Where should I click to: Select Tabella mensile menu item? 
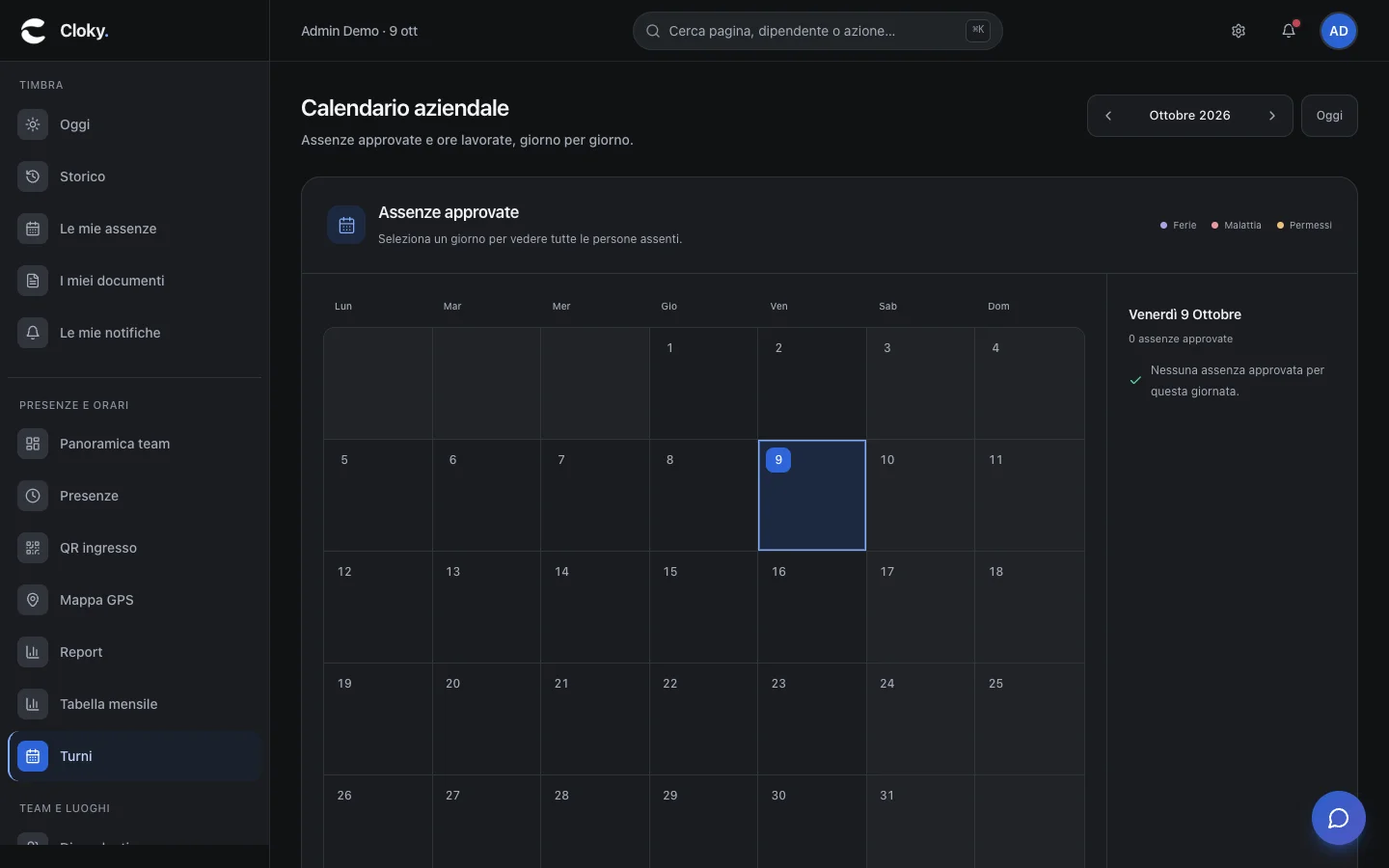[x=135, y=704]
